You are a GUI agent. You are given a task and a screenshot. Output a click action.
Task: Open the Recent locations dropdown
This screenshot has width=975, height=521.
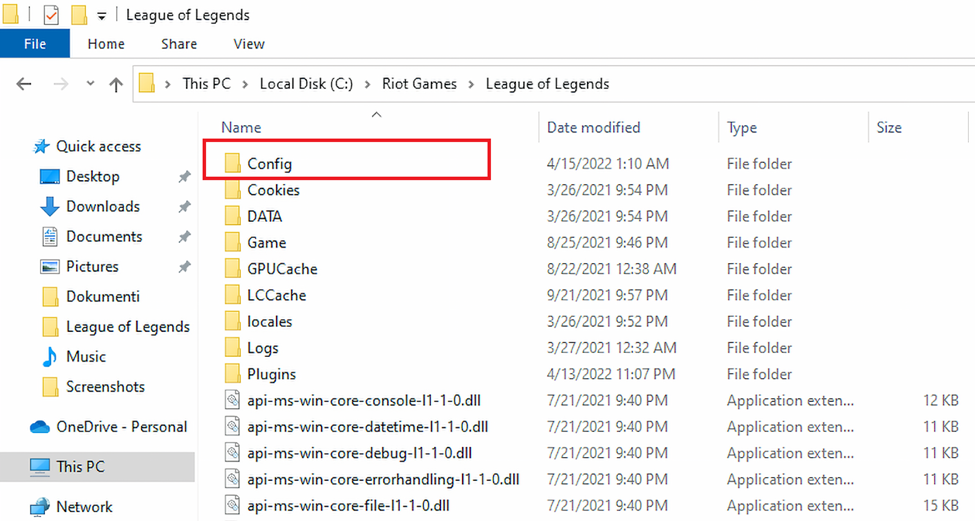pyautogui.click(x=90, y=83)
